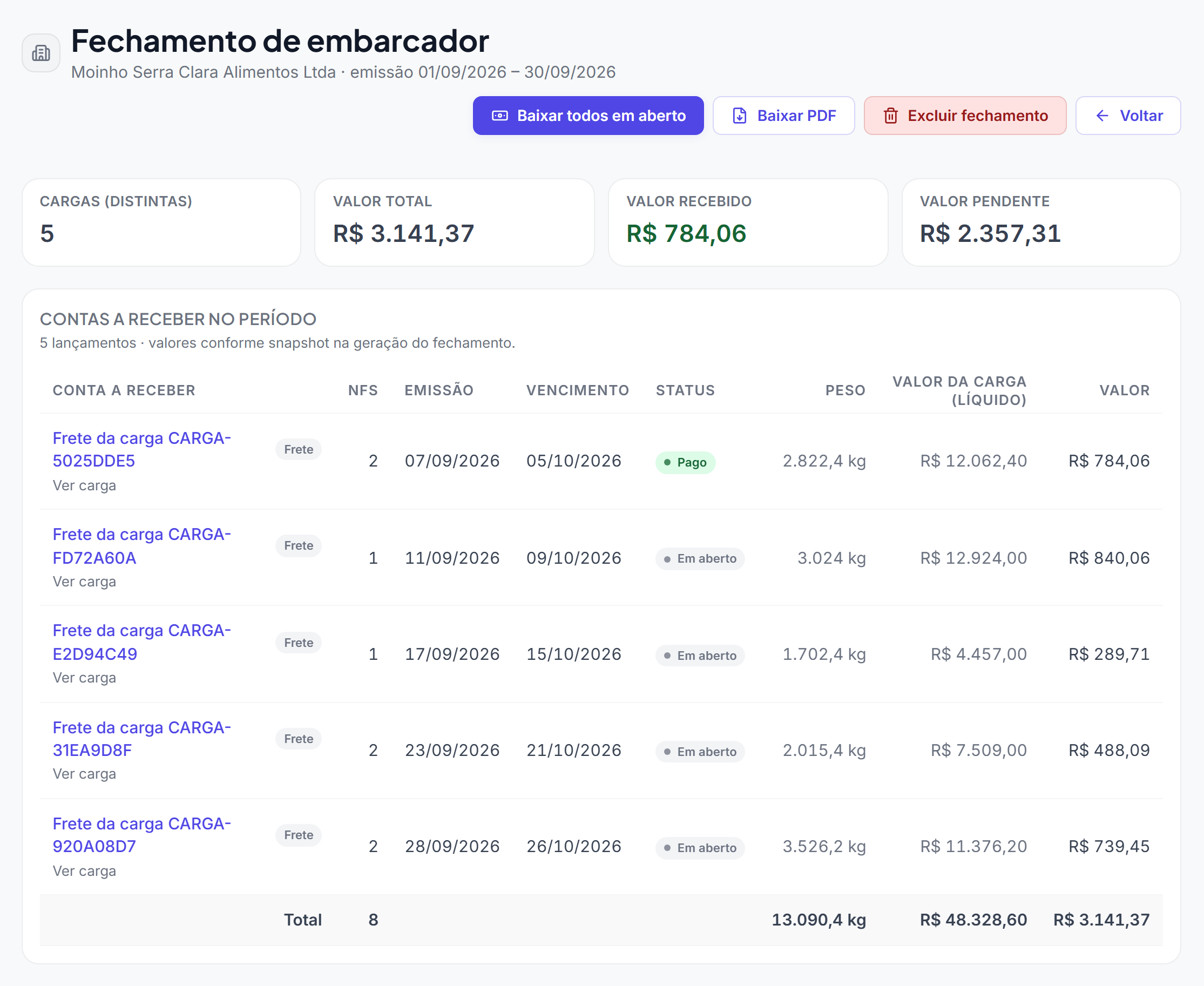1204x986 pixels.
Task: Click the CONTA A RECEBER column header
Action: (124, 390)
